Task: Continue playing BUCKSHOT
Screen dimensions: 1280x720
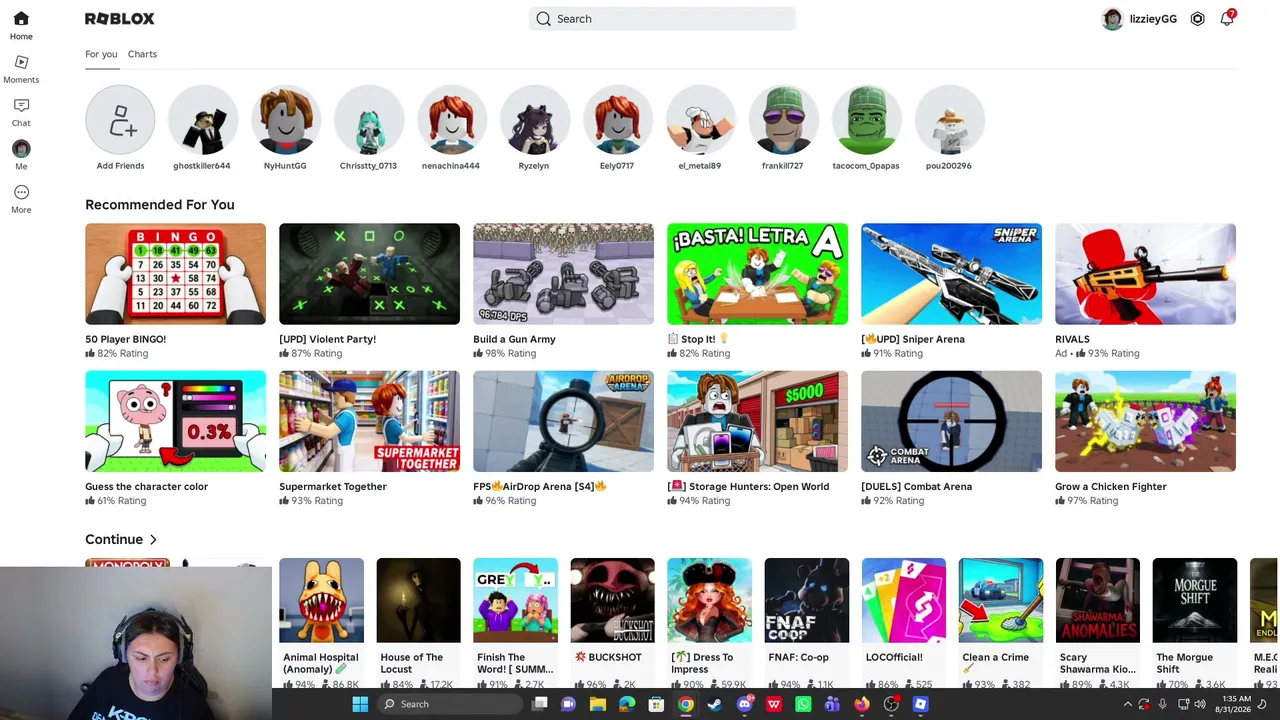Action: click(612, 600)
